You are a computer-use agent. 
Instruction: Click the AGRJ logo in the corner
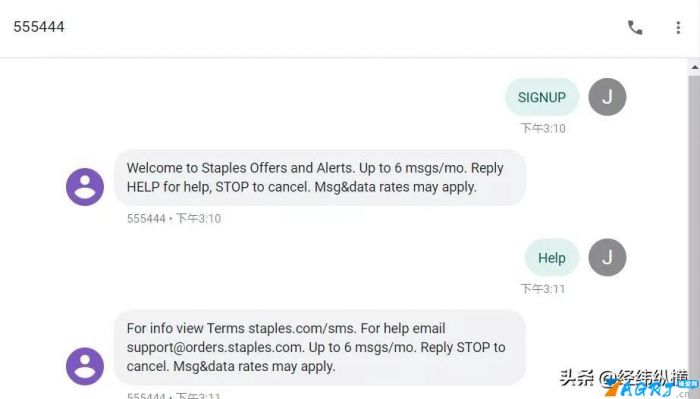tap(652, 389)
